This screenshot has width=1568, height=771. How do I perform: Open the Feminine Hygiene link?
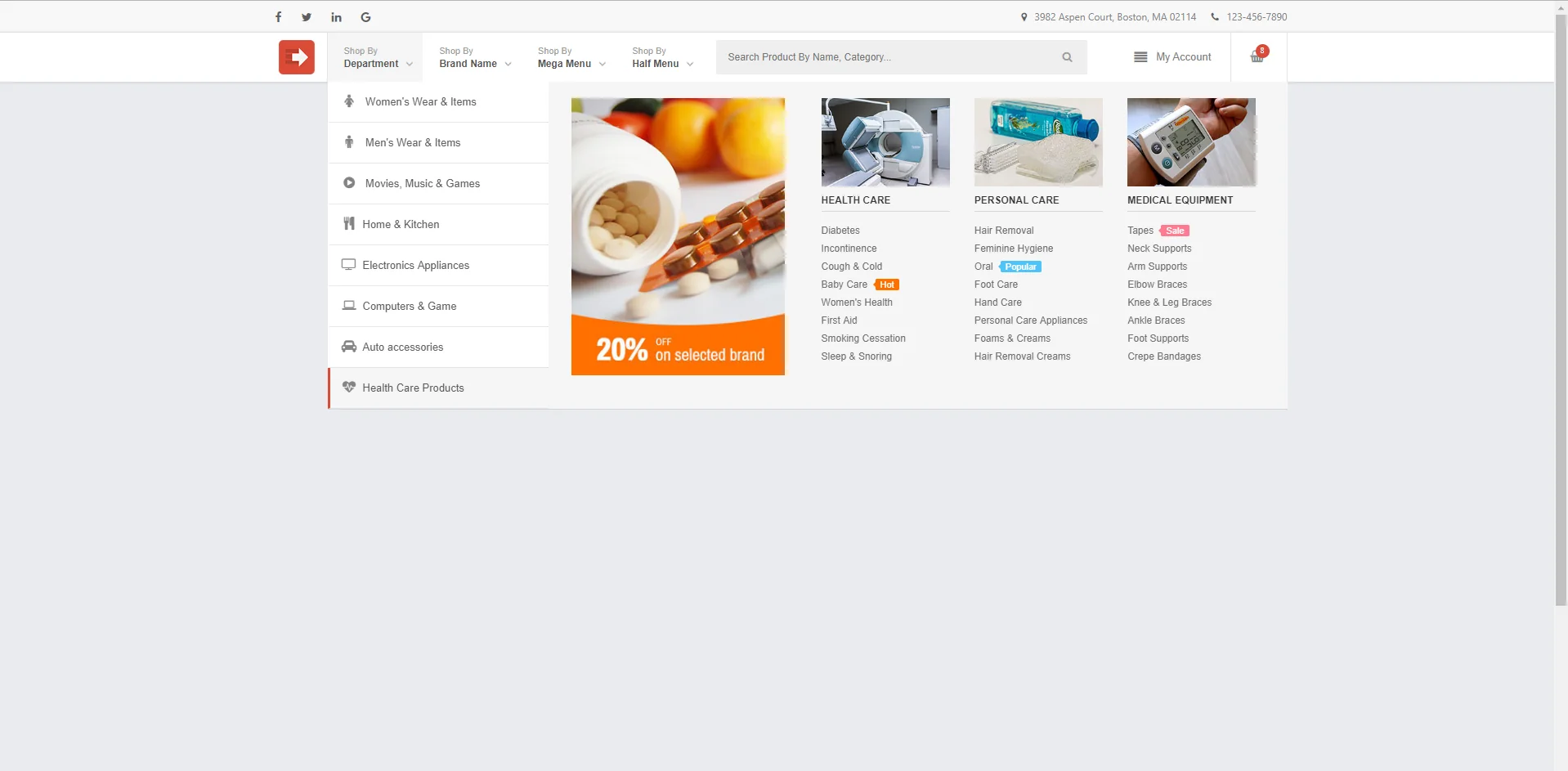[x=1013, y=249]
